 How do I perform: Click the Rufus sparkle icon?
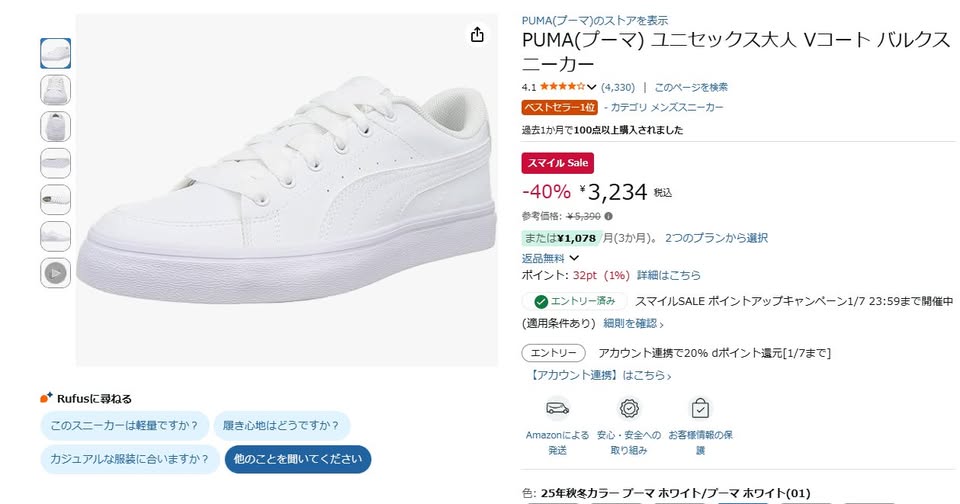[46, 398]
